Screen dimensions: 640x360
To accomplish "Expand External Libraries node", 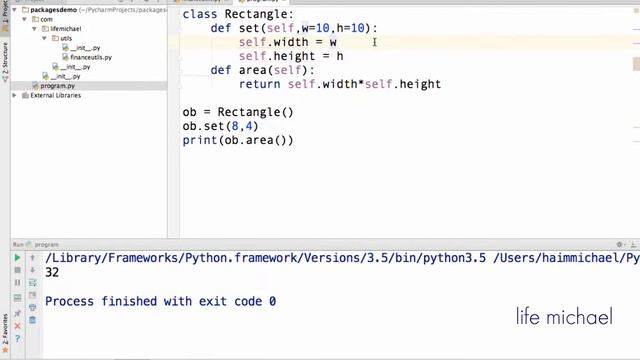I will tap(14, 95).
